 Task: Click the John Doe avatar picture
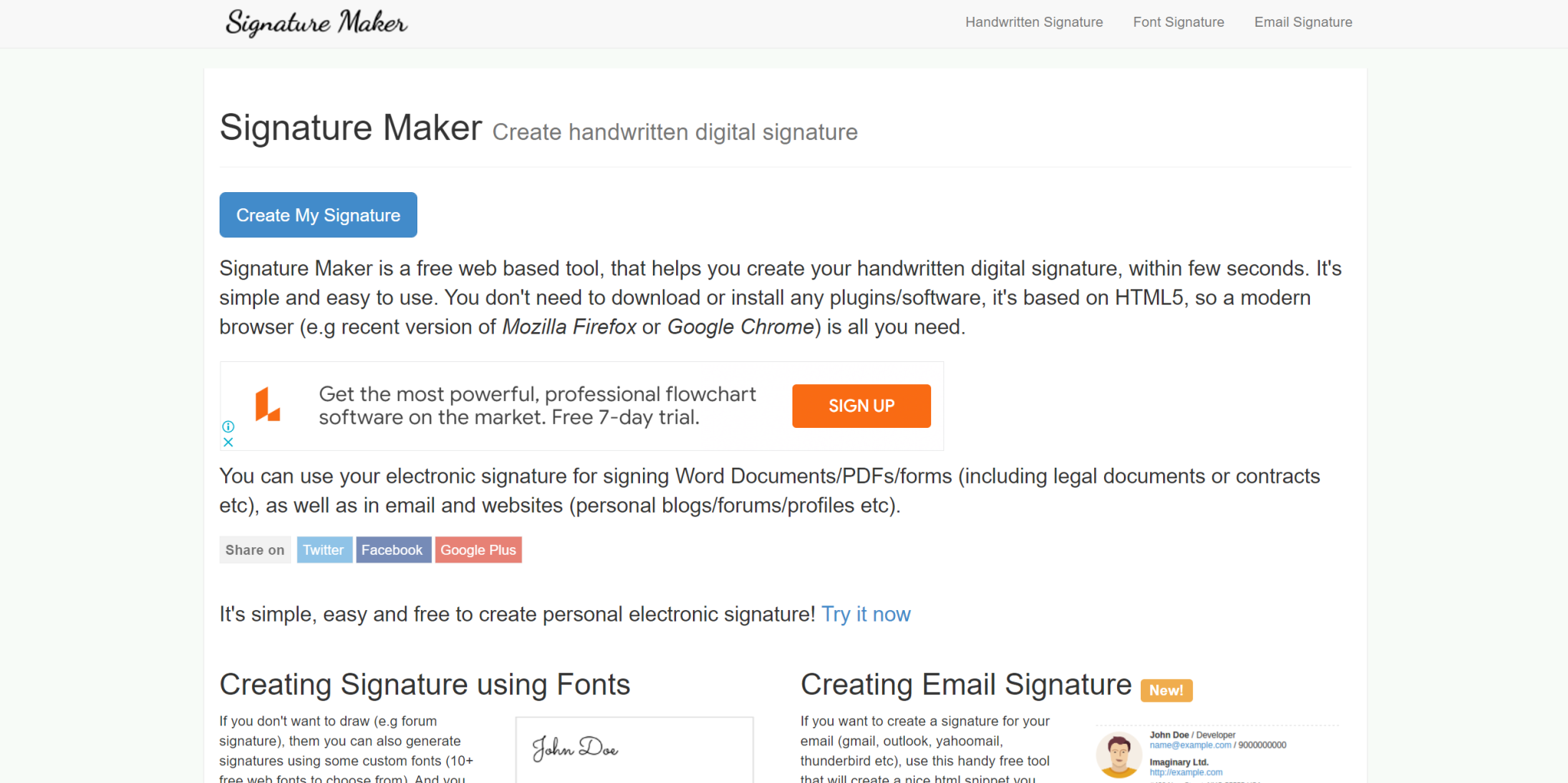1119,755
